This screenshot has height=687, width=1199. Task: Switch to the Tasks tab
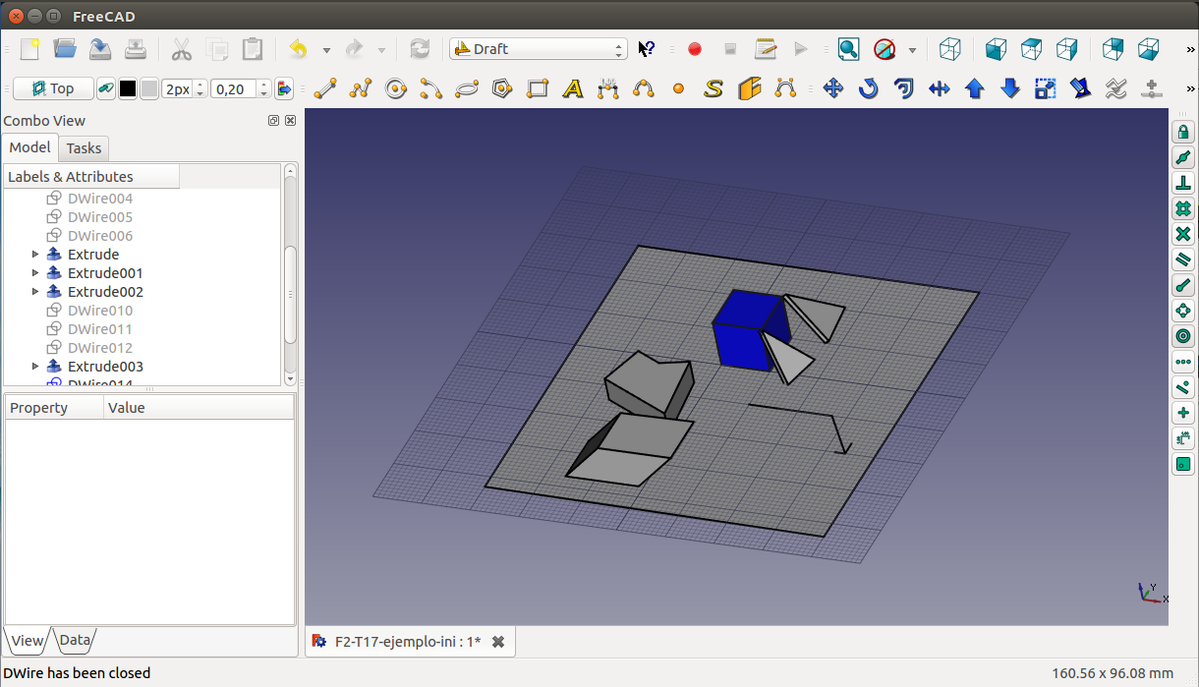pos(84,148)
